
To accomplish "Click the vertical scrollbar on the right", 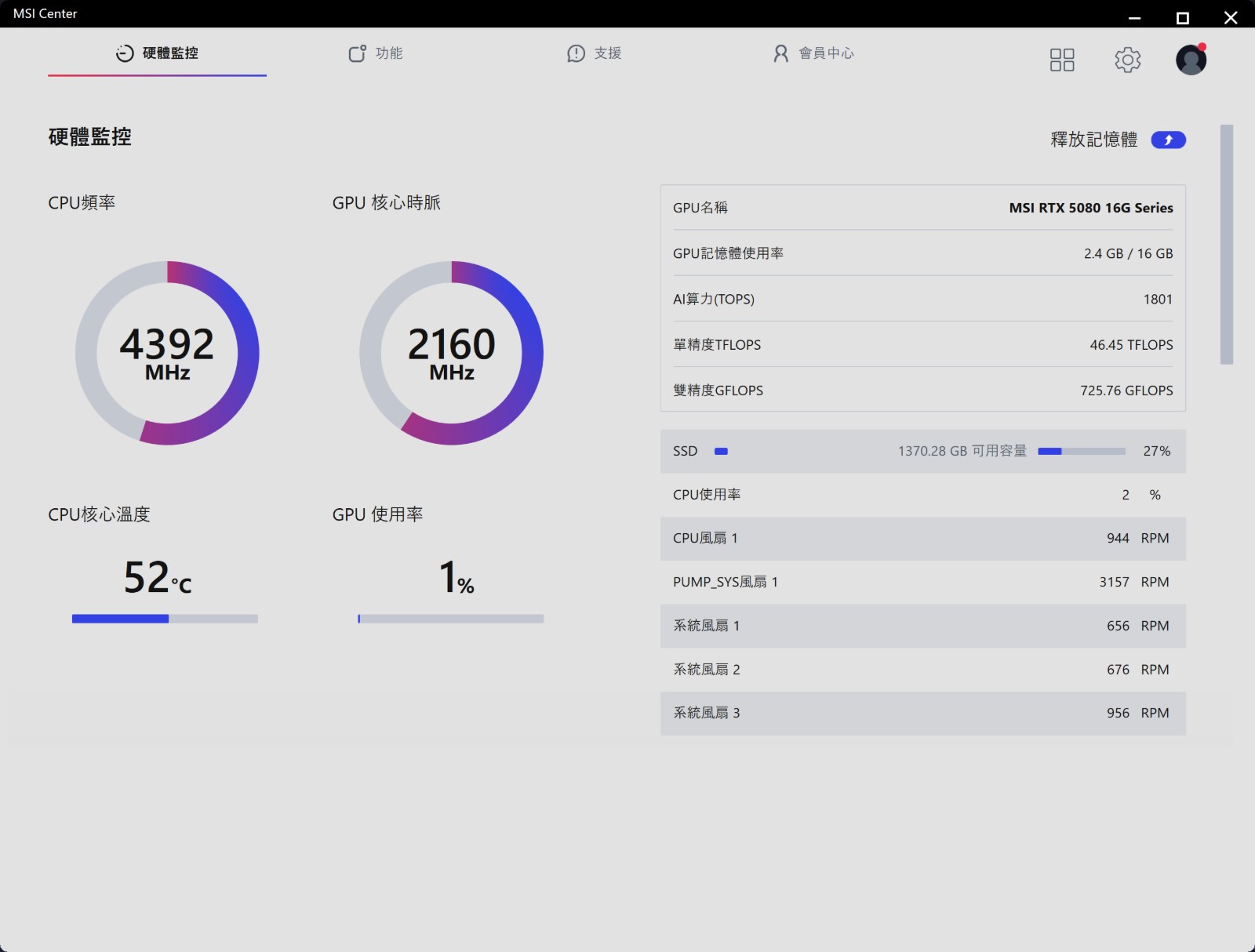I will [1227, 244].
